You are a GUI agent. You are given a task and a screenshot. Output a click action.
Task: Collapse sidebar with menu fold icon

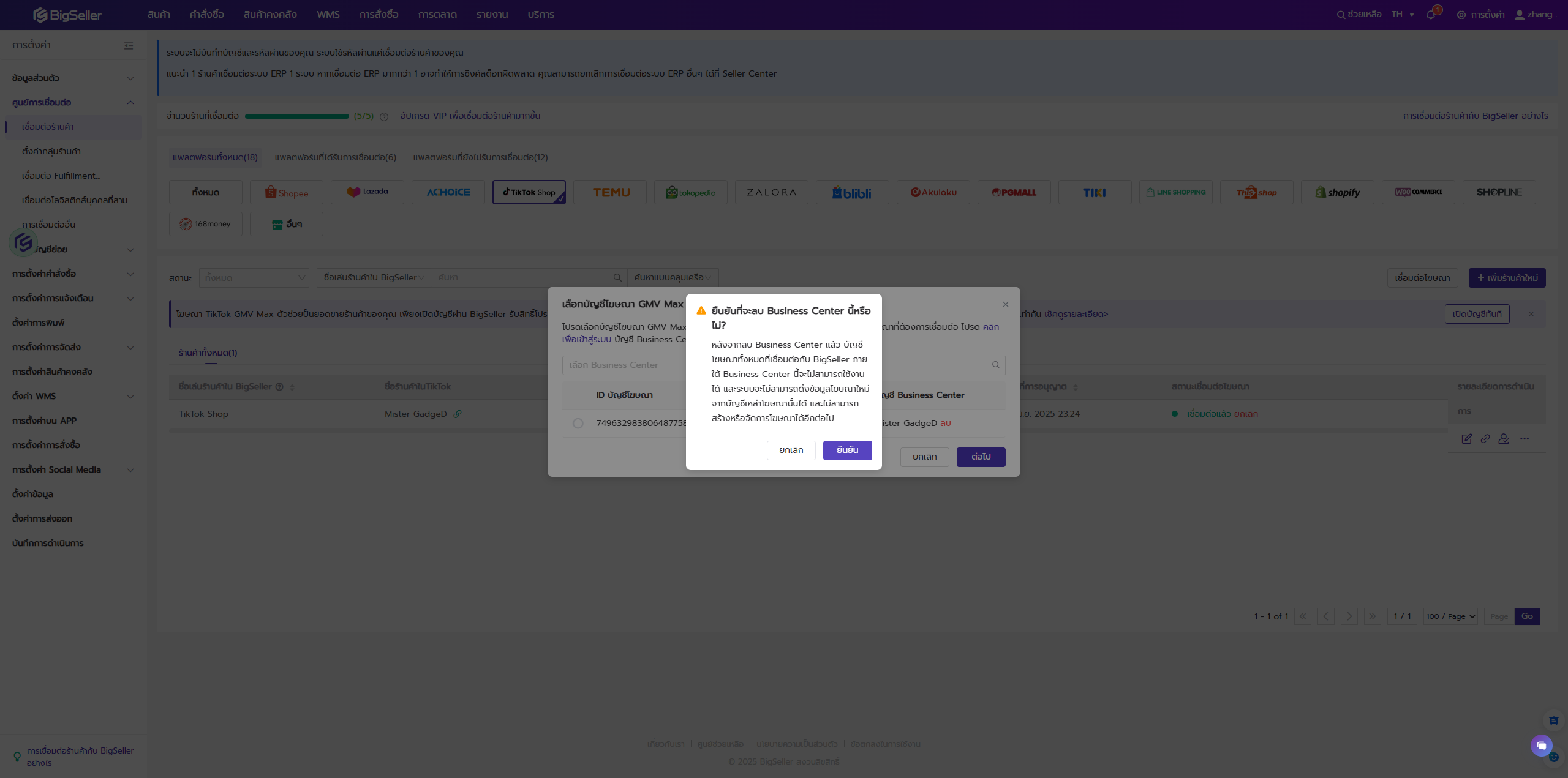129,45
